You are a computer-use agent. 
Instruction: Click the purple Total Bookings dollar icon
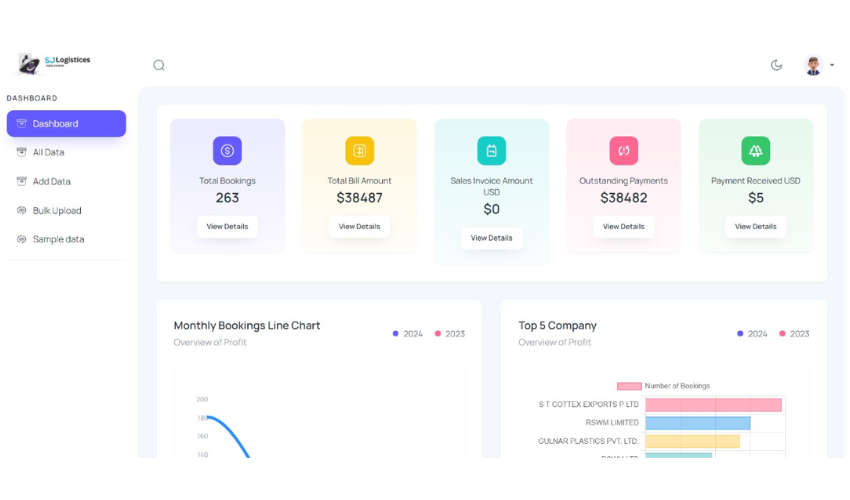point(227,151)
